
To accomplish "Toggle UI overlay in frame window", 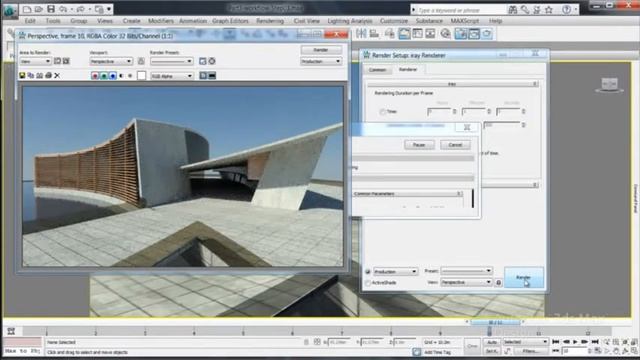I will click(203, 76).
